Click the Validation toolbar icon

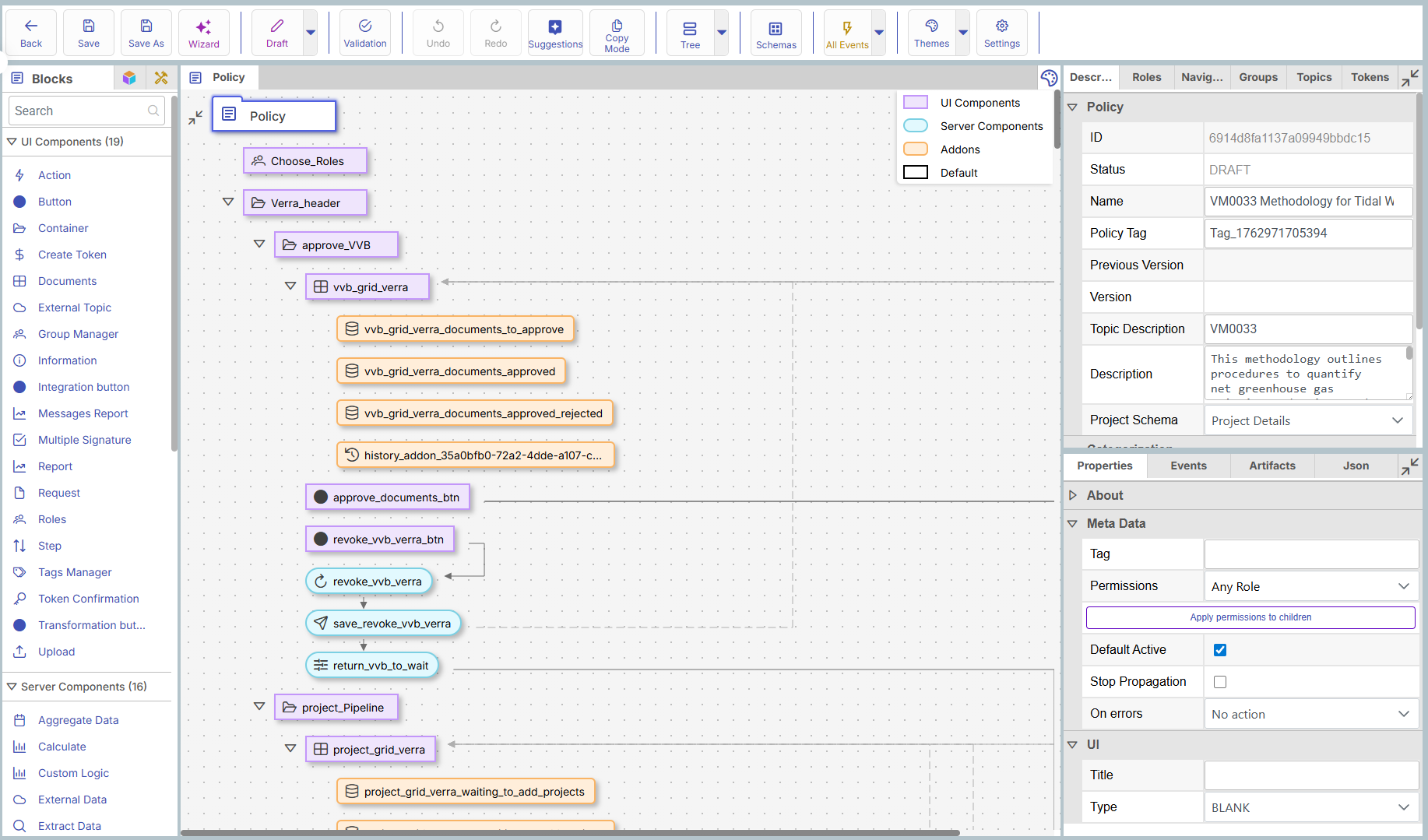point(364,33)
